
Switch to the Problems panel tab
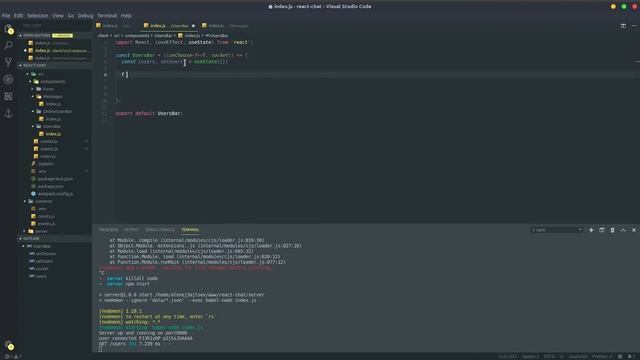108,230
